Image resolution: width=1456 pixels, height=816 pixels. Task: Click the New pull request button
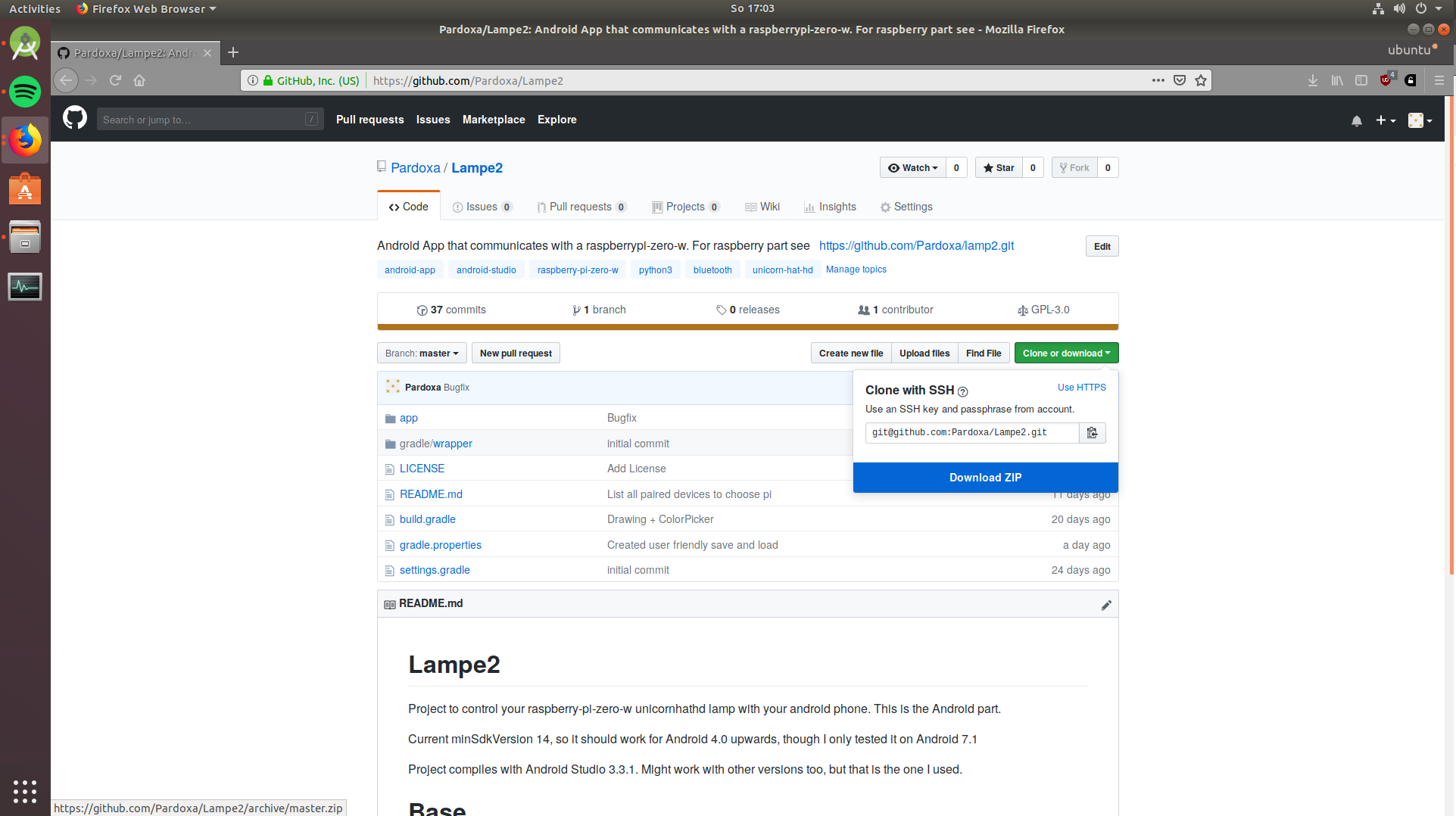point(516,353)
